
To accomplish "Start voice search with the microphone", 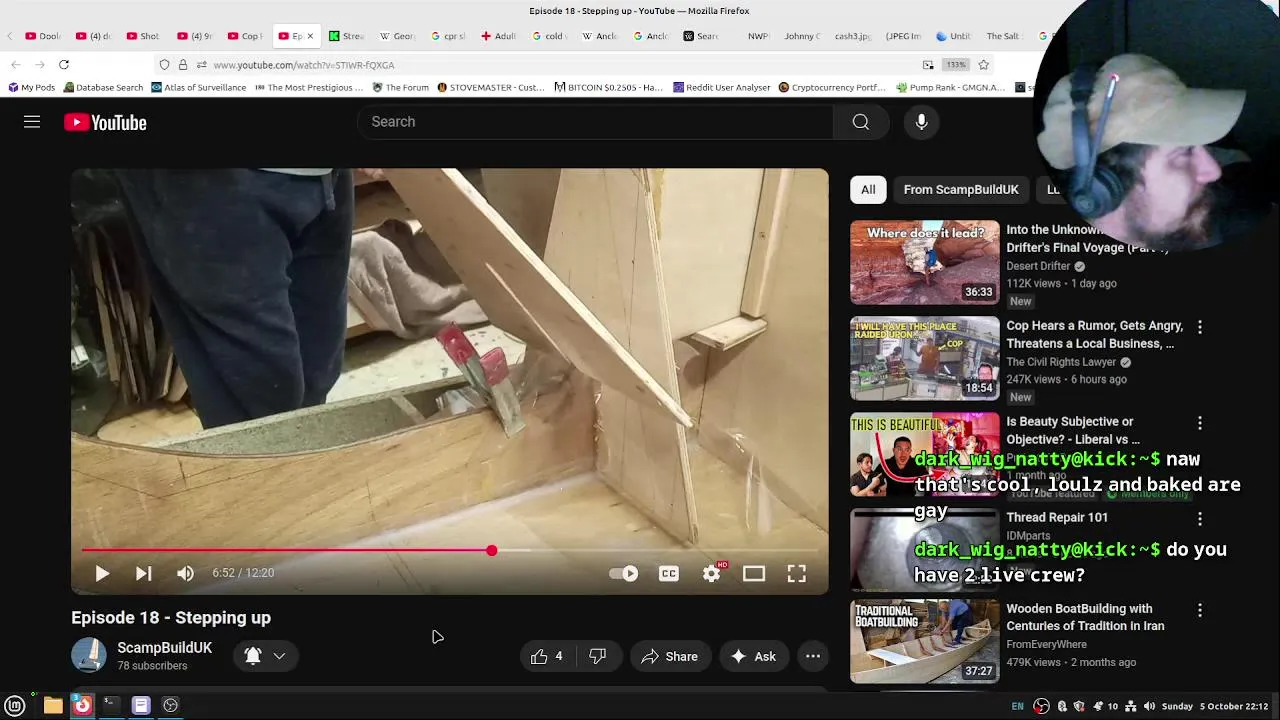I will (921, 122).
